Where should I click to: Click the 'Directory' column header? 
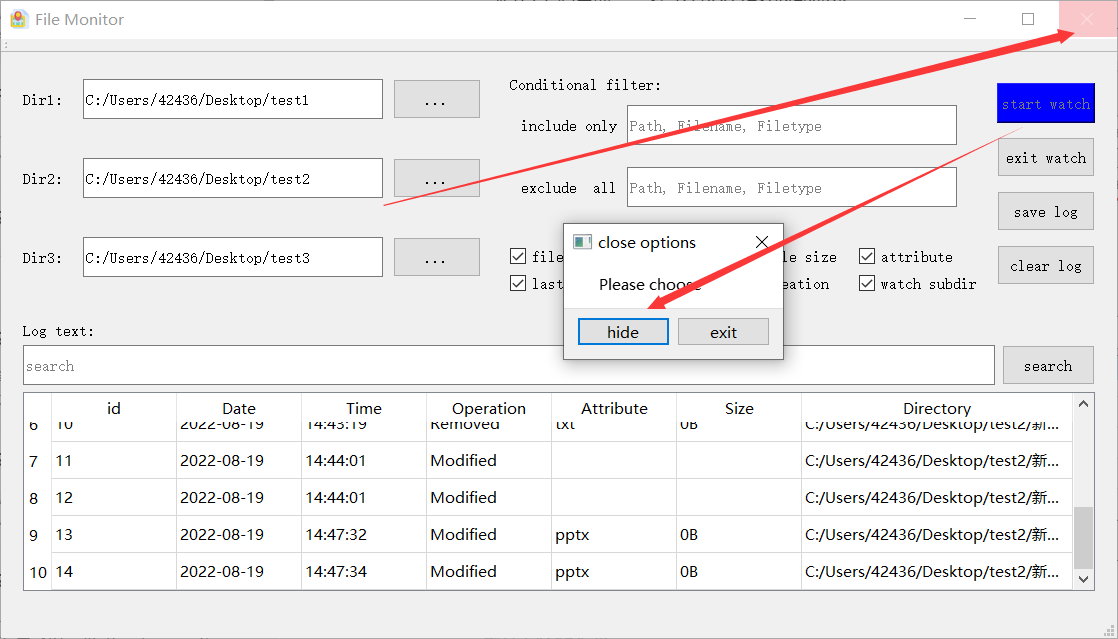tap(937, 408)
